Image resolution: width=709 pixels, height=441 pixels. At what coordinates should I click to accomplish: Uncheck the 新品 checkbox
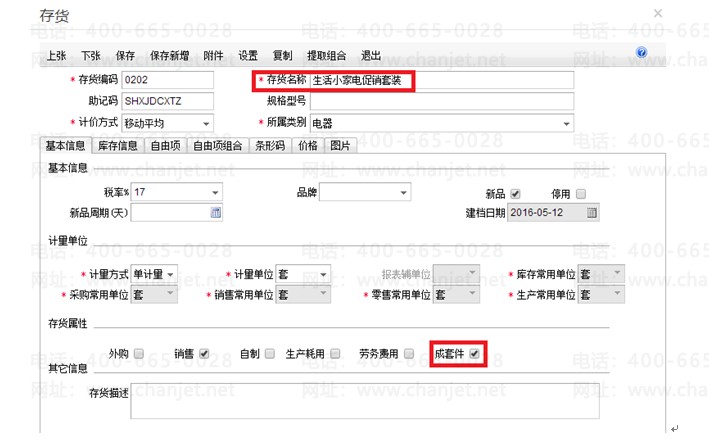(515, 194)
